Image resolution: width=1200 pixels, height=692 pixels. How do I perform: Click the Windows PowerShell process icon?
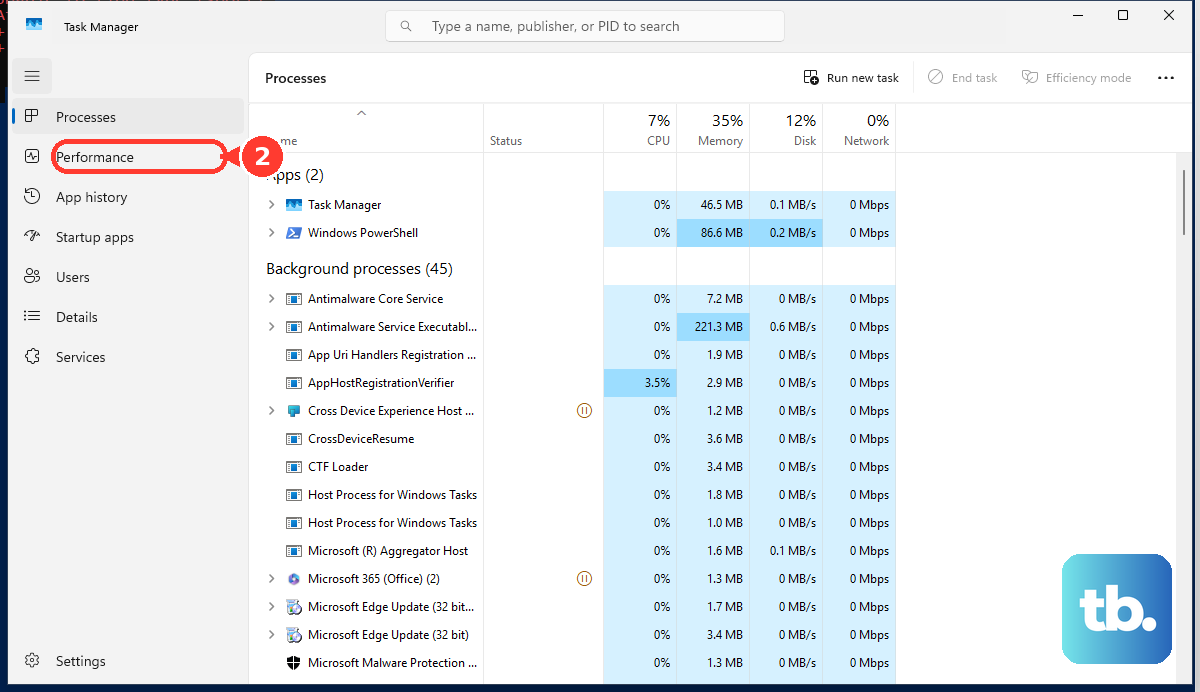[294, 233]
